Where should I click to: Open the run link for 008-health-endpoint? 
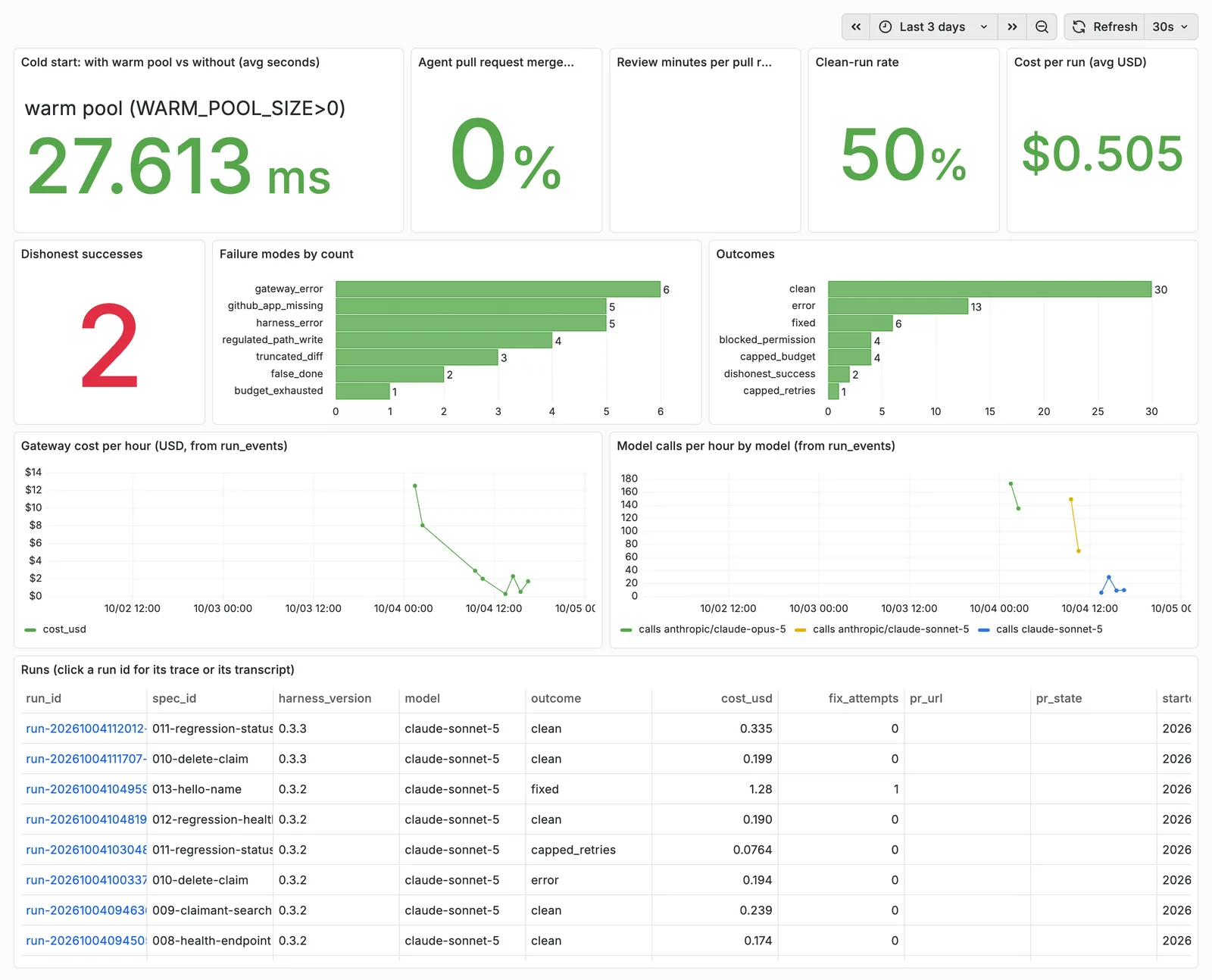(86, 941)
